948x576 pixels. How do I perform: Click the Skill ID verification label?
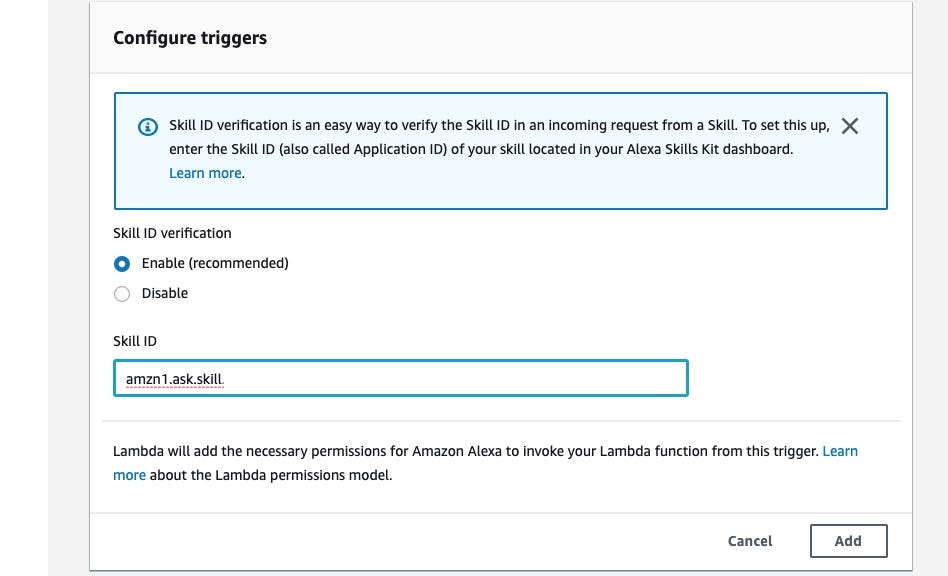pyautogui.click(x=172, y=233)
